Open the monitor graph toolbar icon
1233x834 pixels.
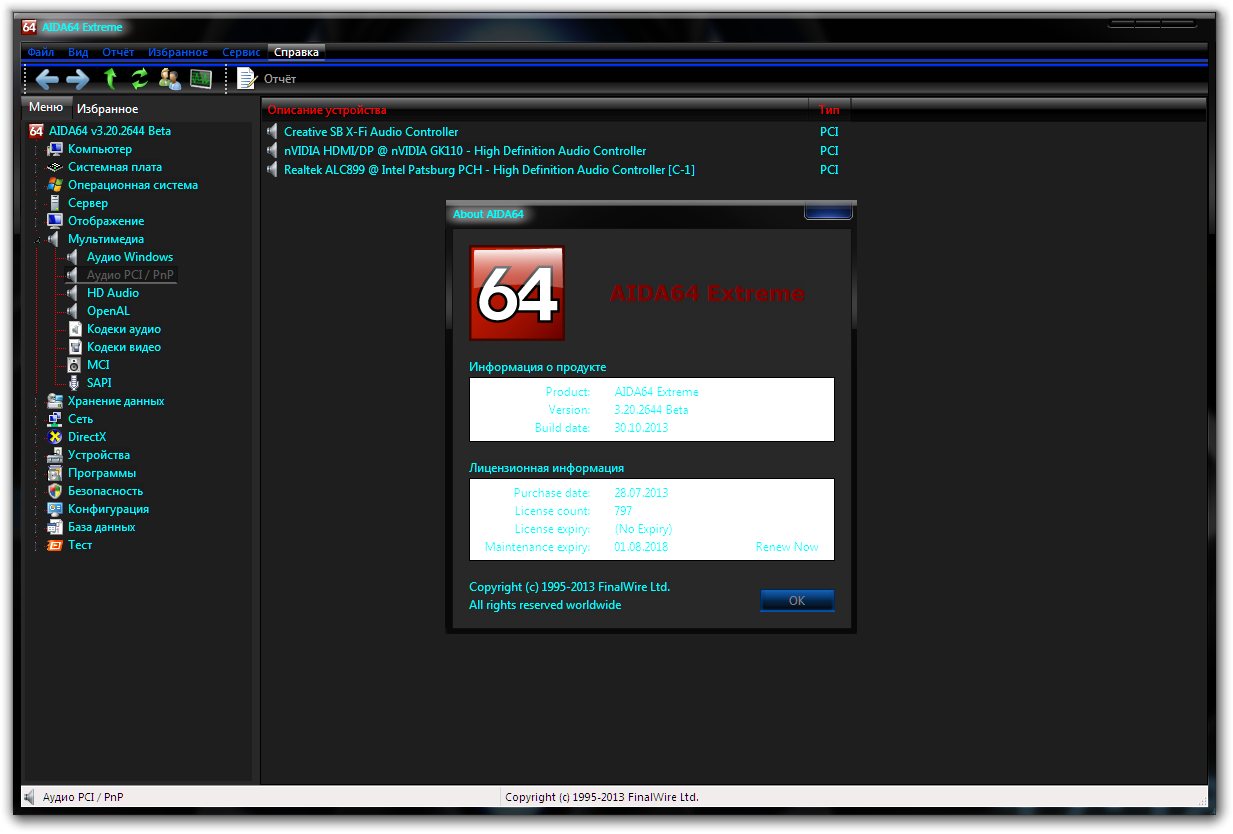[x=201, y=79]
